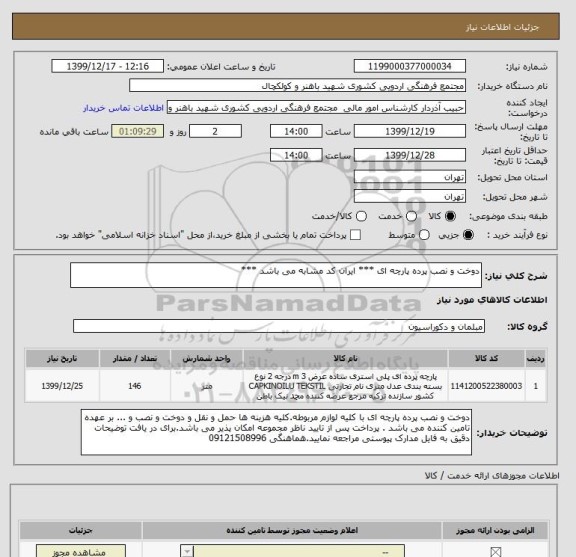
Task: Click the نام کالا column header
Action: [345, 359]
